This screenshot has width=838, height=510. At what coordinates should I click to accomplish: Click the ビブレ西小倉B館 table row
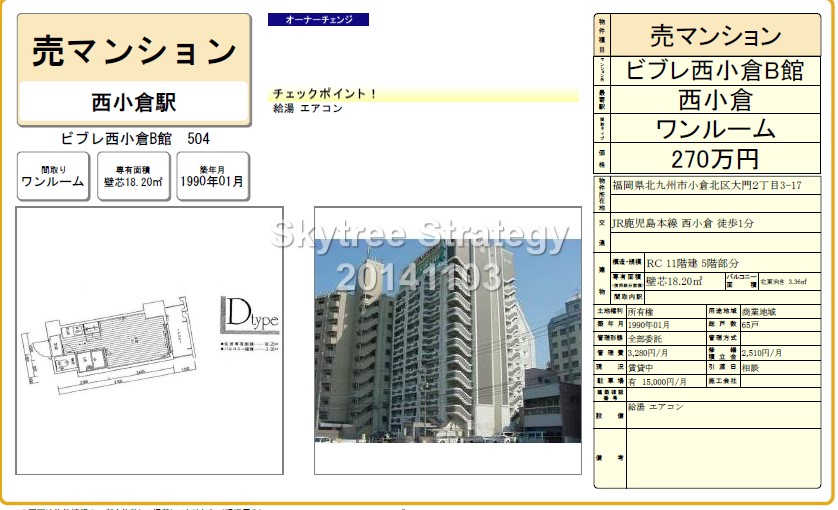point(715,71)
